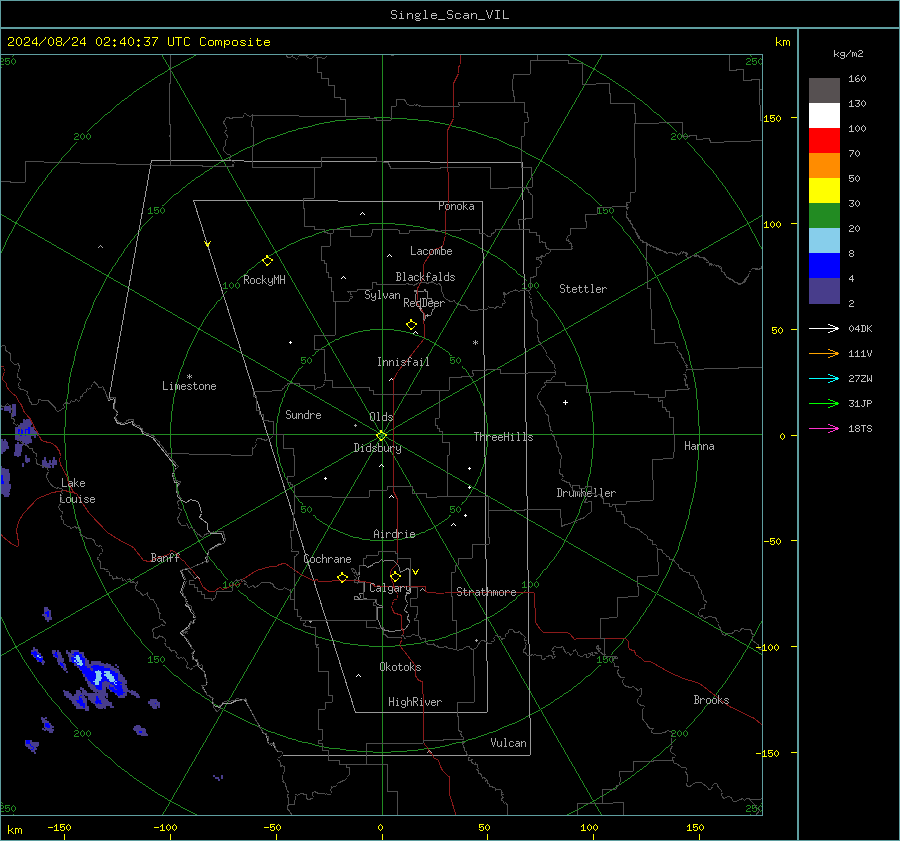The height and width of the screenshot is (841, 900).
Task: Select the orange 111V arrow in the legend
Action: [824, 354]
